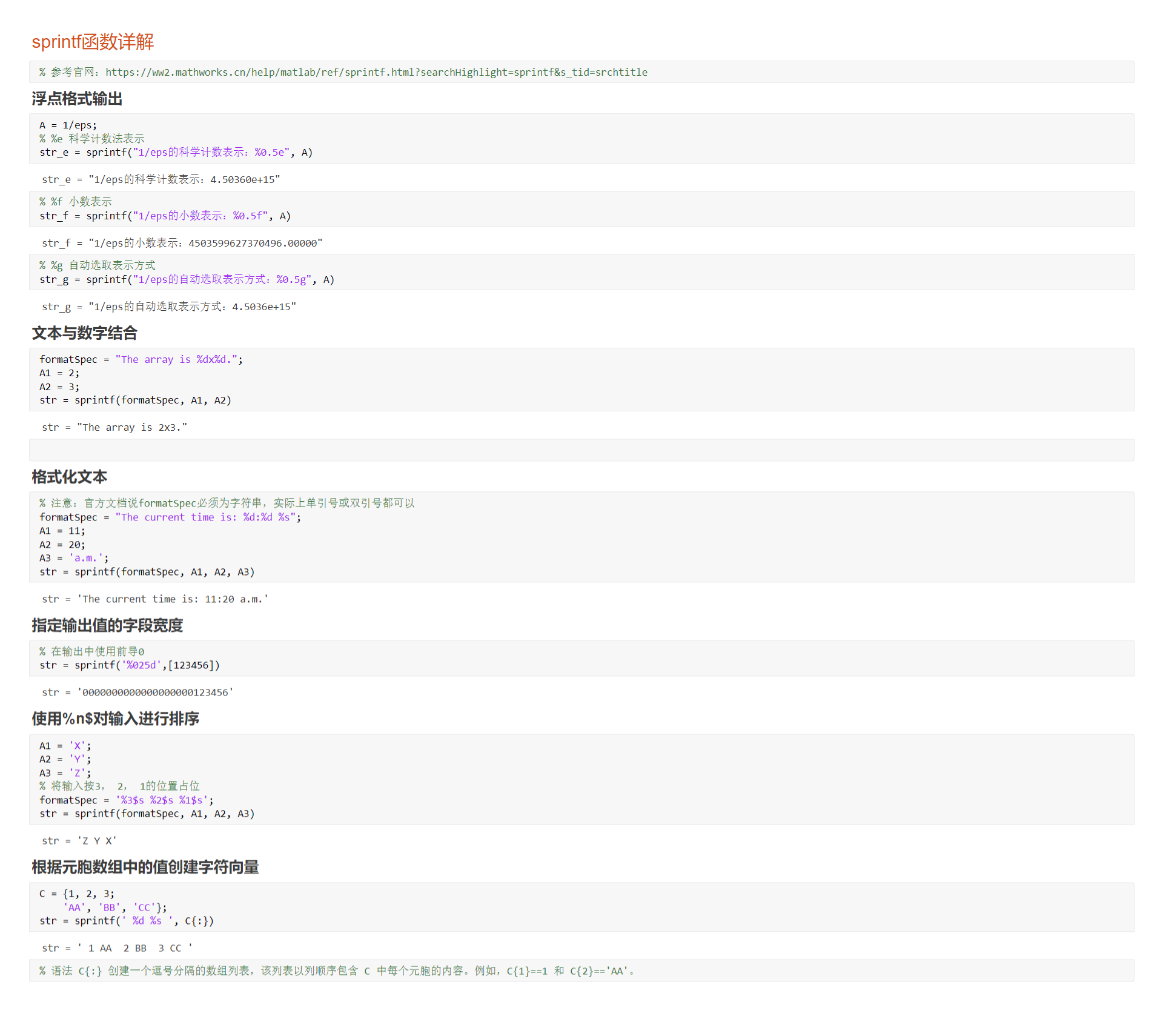This screenshot has width=1163, height=1036.
Task: Click the code line A = 1/eps;
Action: (68, 125)
